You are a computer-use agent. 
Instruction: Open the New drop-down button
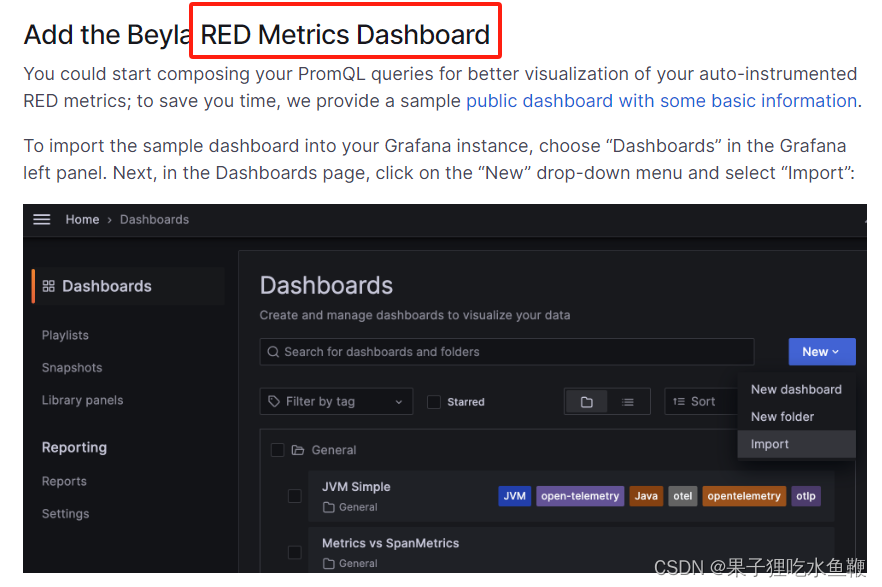click(821, 352)
